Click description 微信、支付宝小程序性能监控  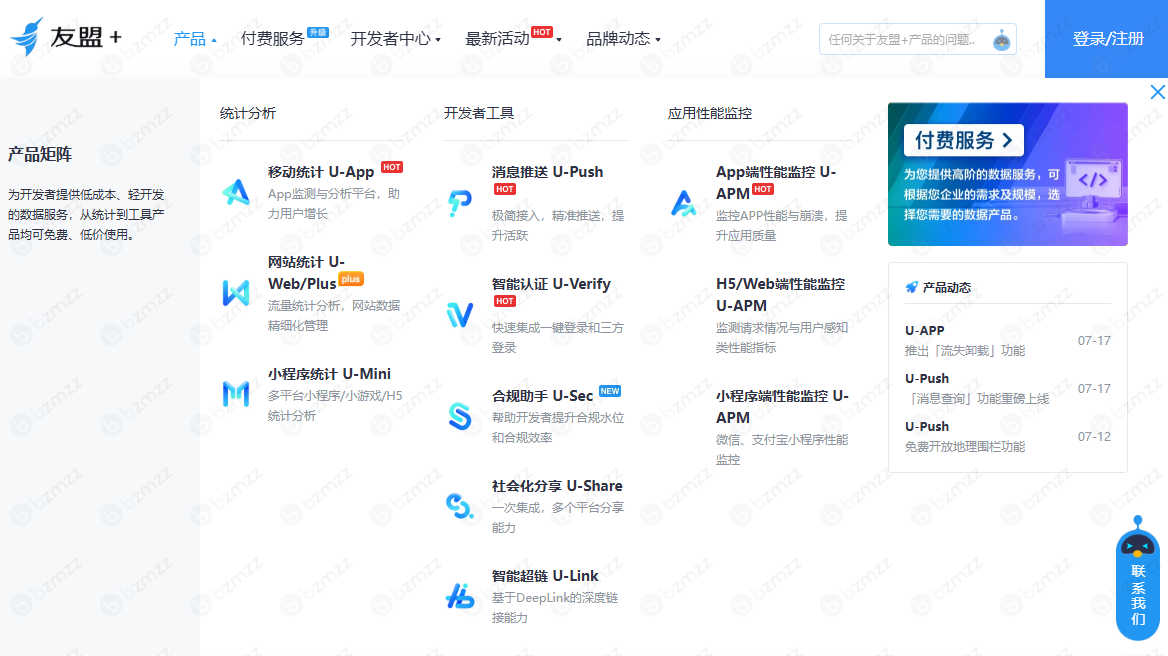(x=782, y=450)
